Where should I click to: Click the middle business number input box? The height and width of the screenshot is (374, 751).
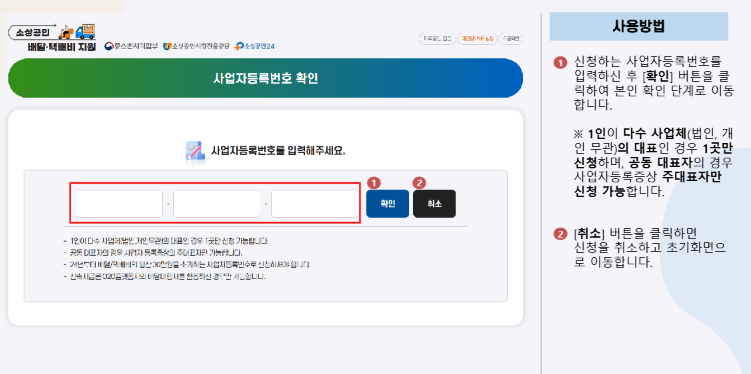[217, 204]
